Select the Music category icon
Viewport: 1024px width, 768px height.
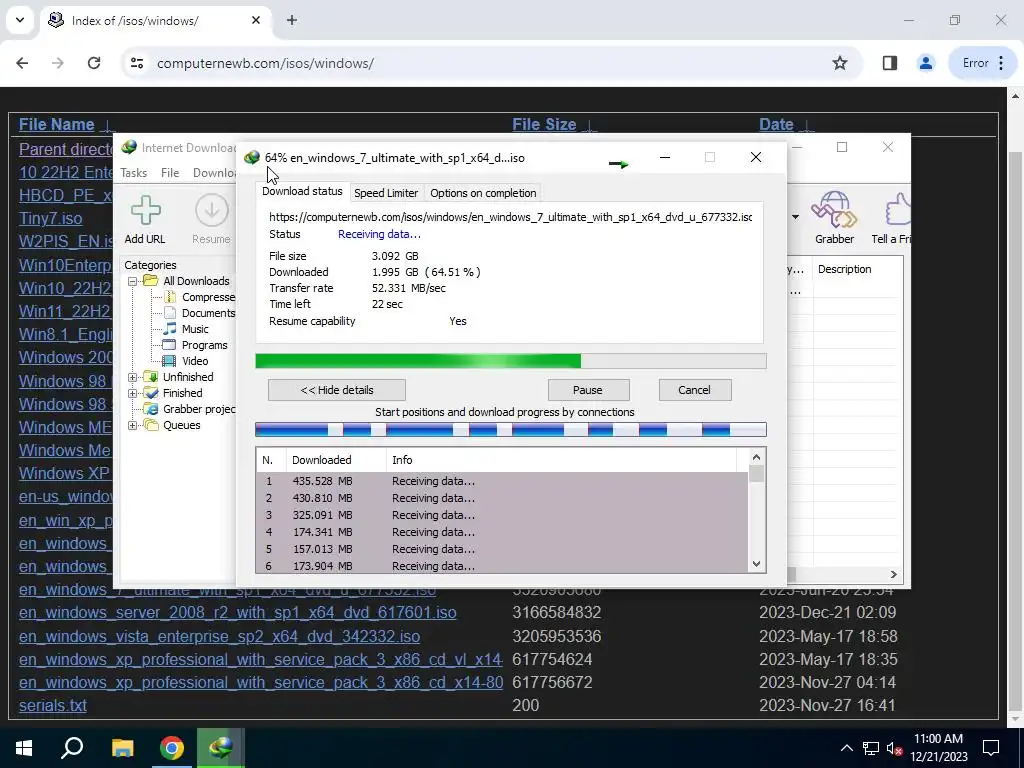[170, 328]
